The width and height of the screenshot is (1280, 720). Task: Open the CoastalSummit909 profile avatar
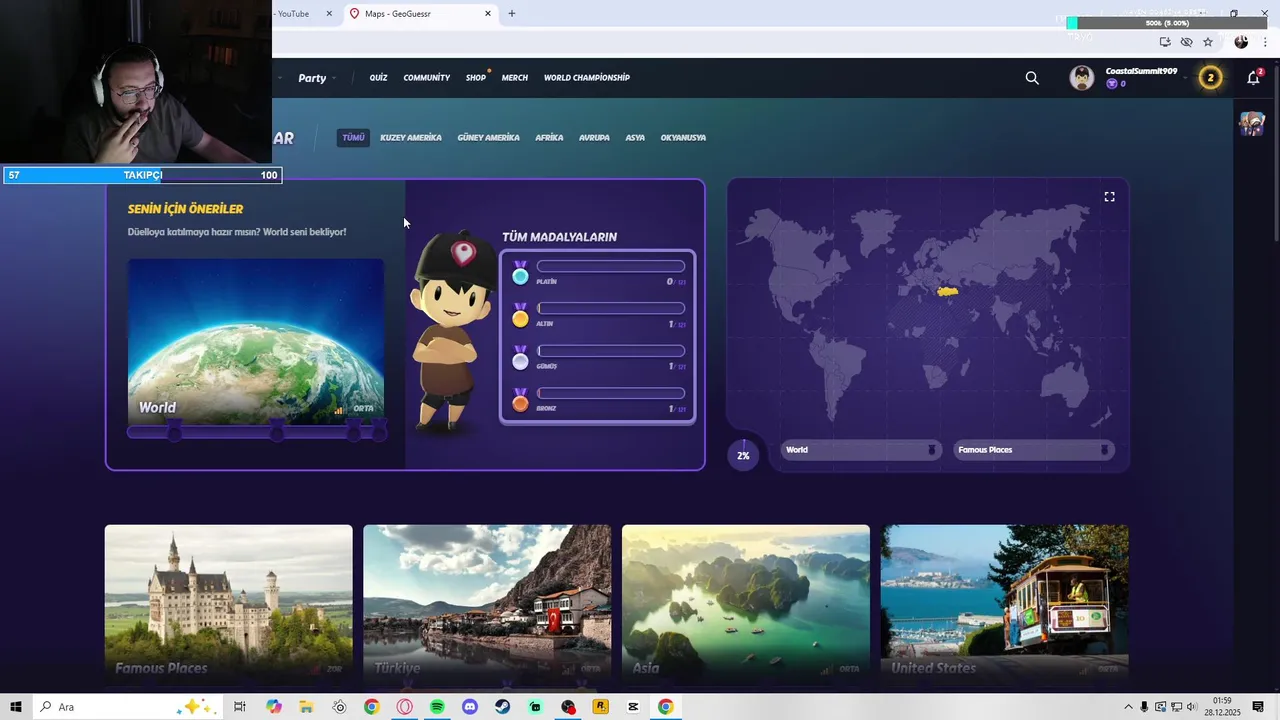click(x=1082, y=78)
